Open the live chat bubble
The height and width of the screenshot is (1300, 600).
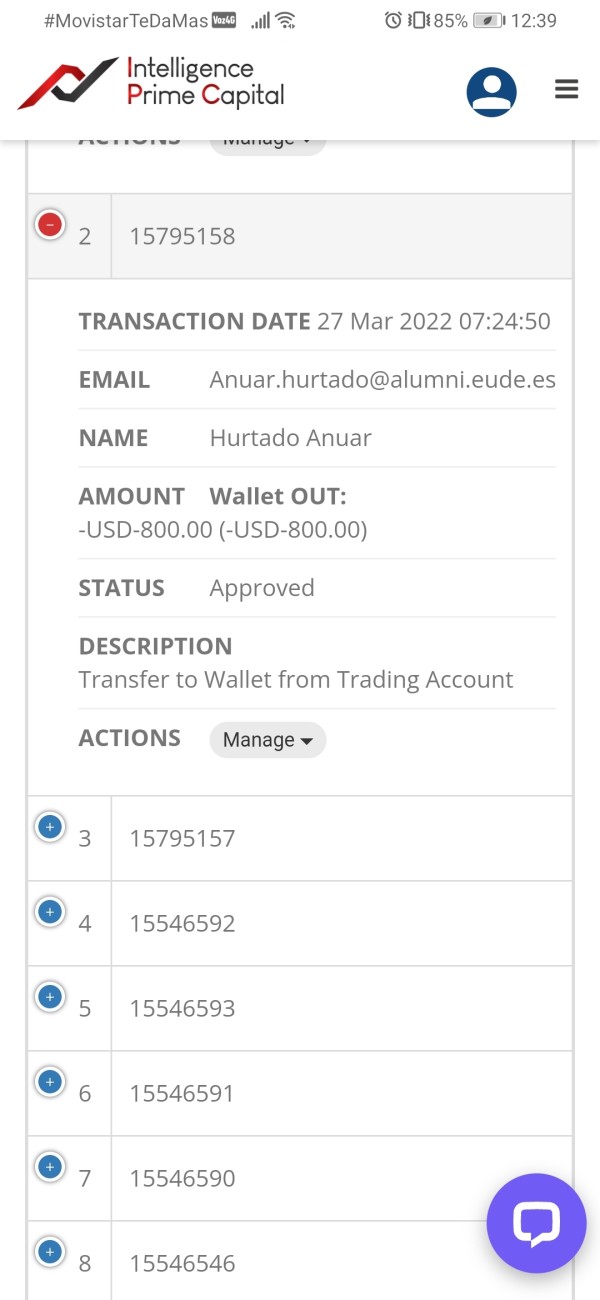click(535, 1223)
